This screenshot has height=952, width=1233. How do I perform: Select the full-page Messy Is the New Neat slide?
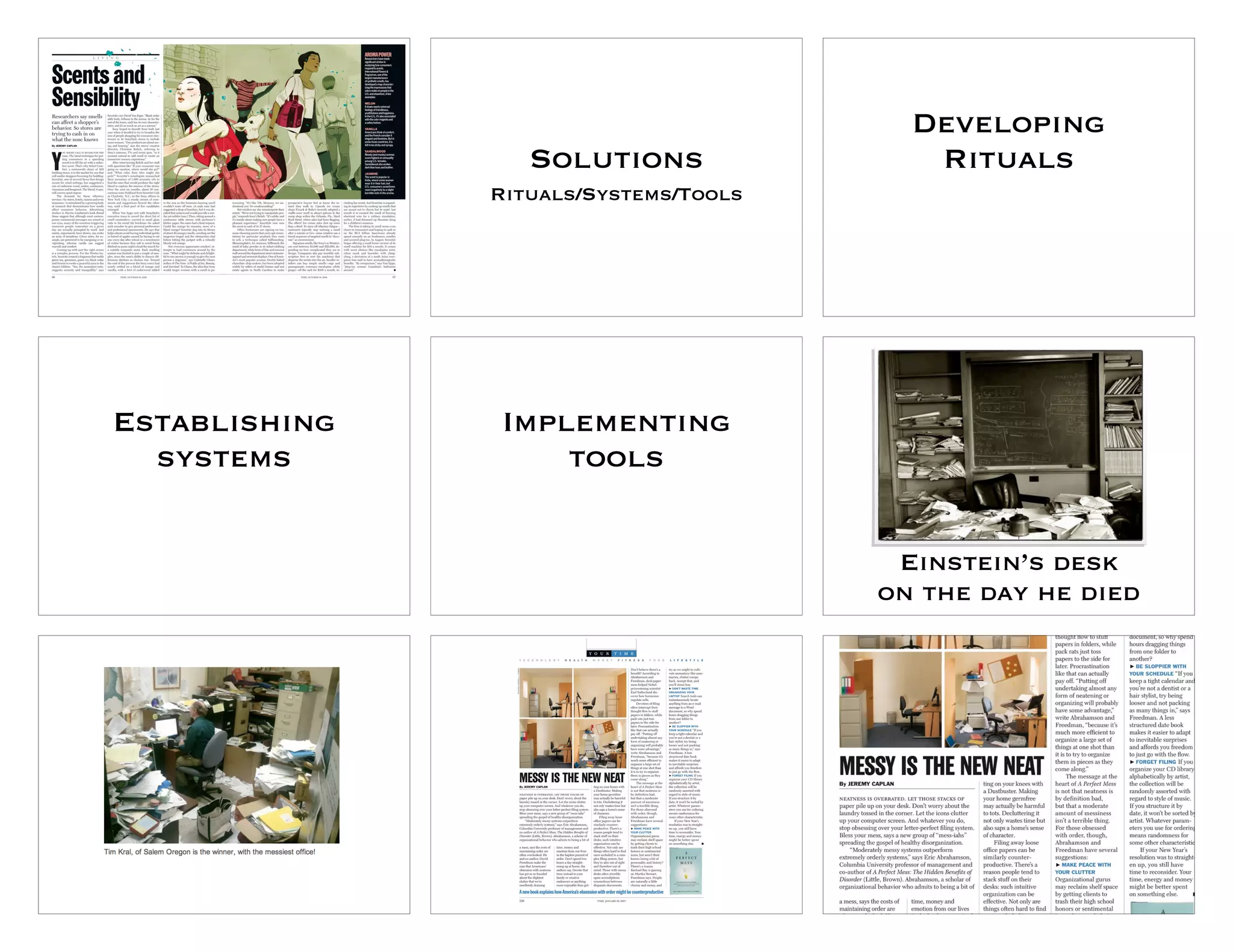616,774
